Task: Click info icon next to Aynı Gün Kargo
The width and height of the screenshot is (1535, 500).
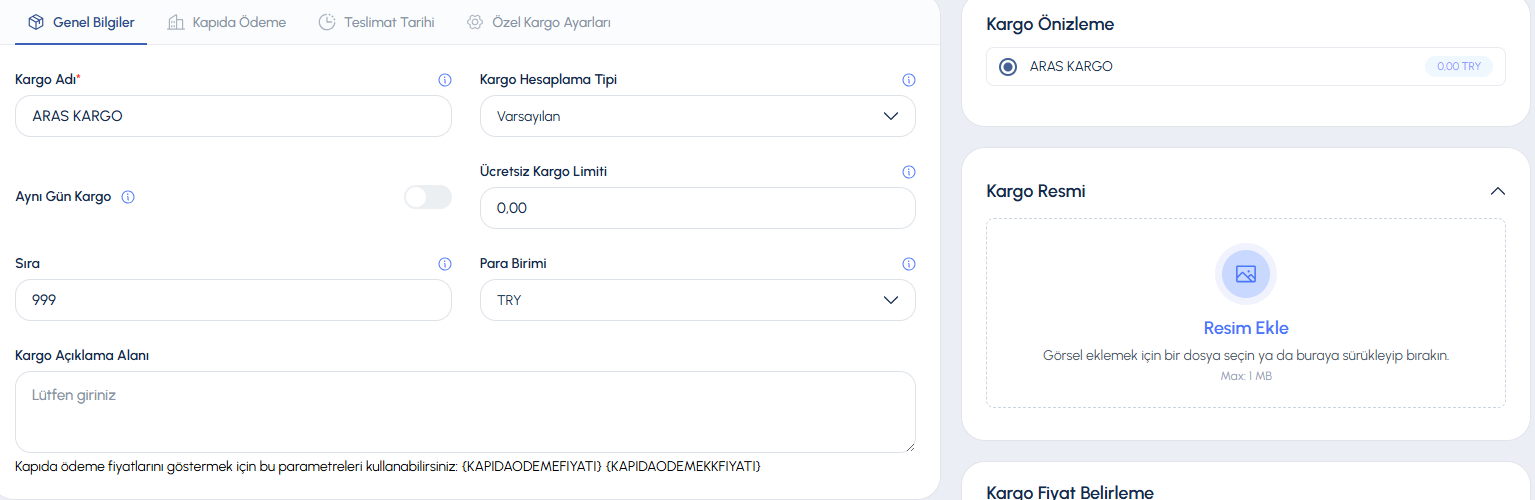Action: point(128,197)
